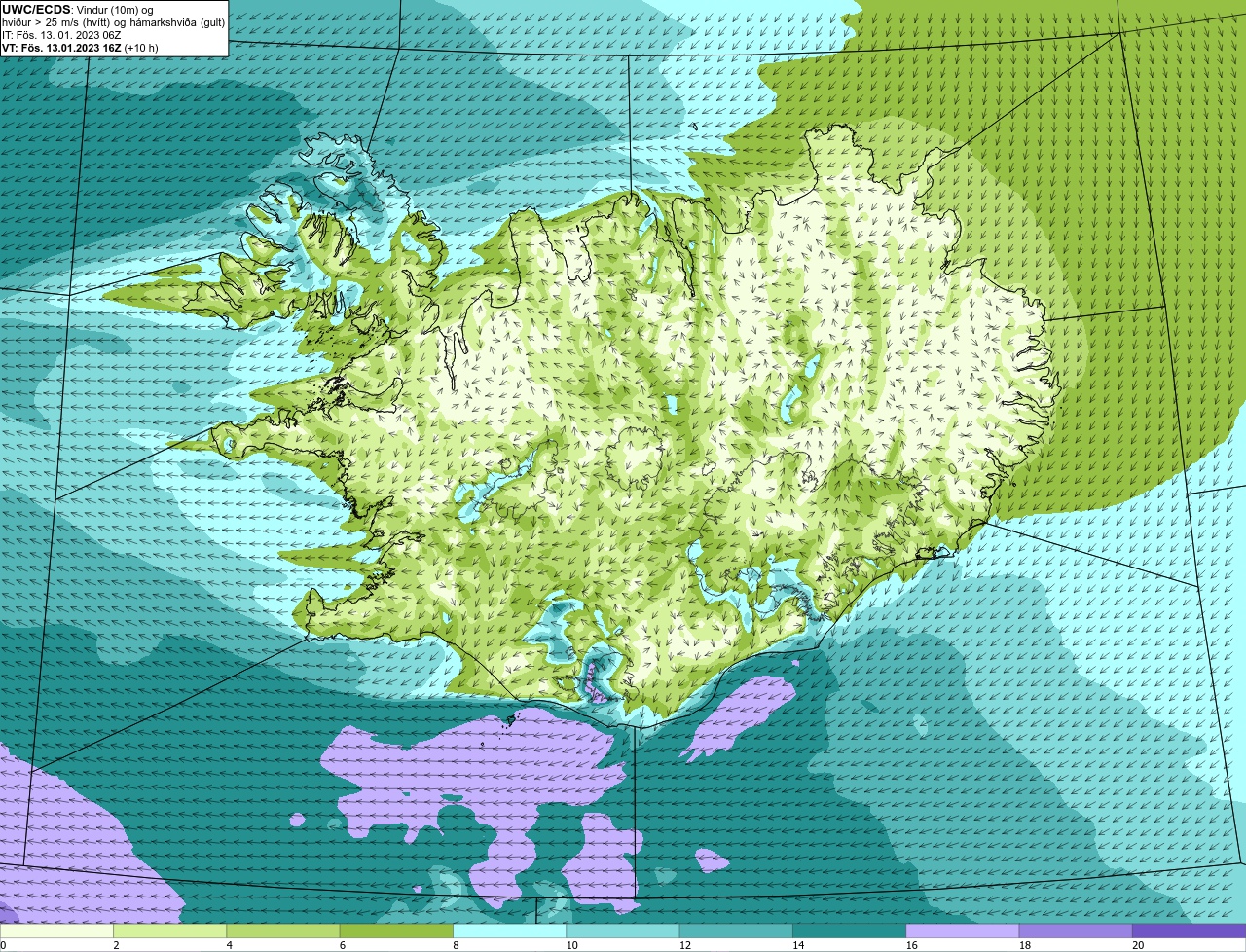Click the "2" scale label
Image resolution: width=1246 pixels, height=952 pixels.
pos(116,945)
